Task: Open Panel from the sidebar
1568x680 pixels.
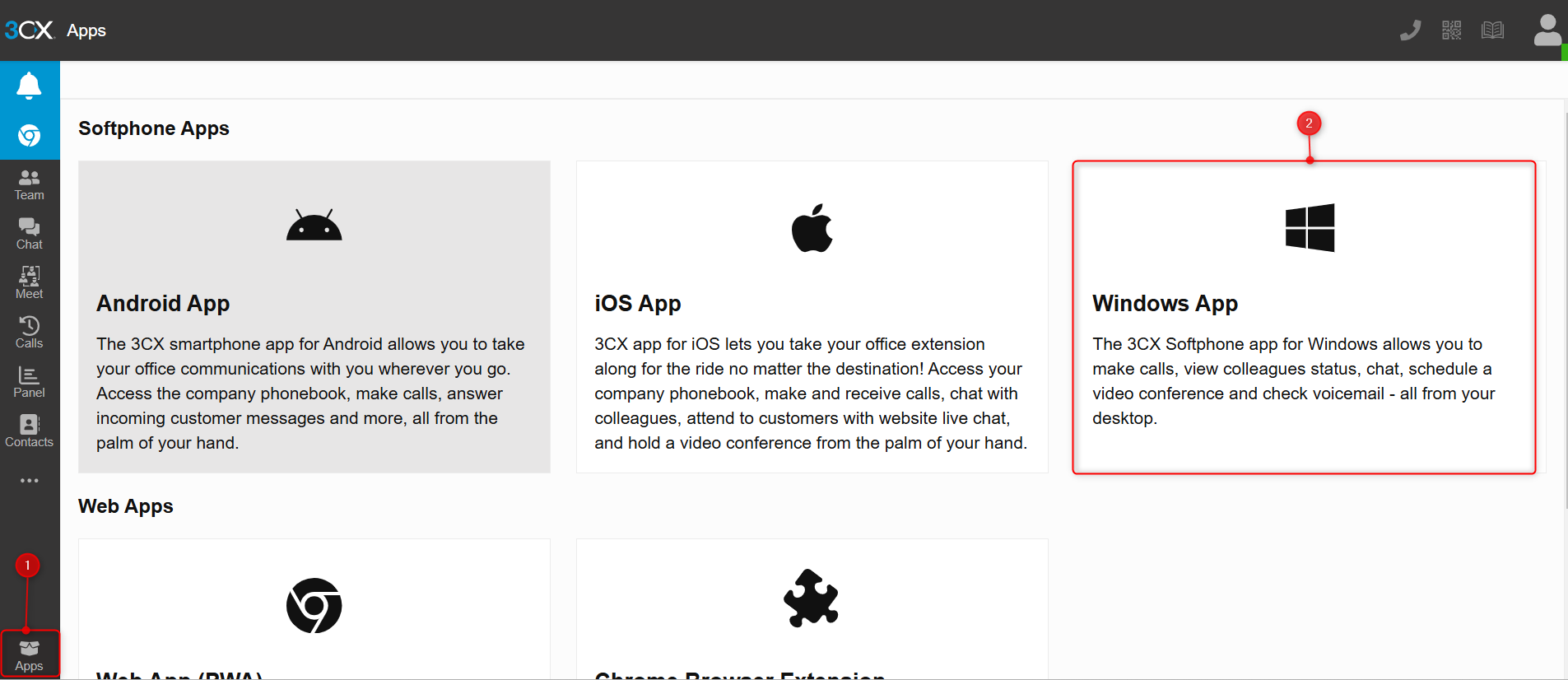Action: pyautogui.click(x=29, y=382)
